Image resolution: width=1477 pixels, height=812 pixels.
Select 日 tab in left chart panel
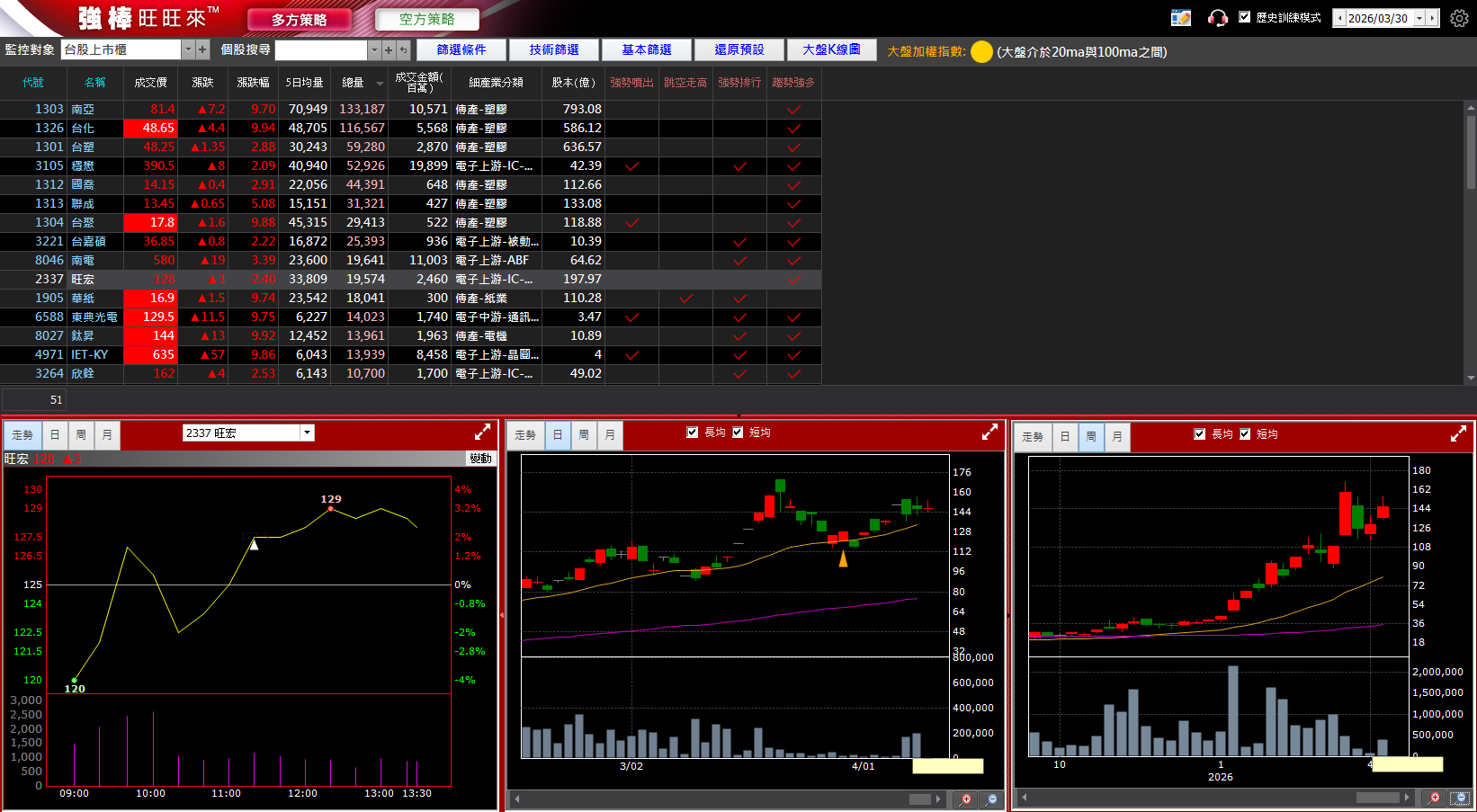click(55, 435)
